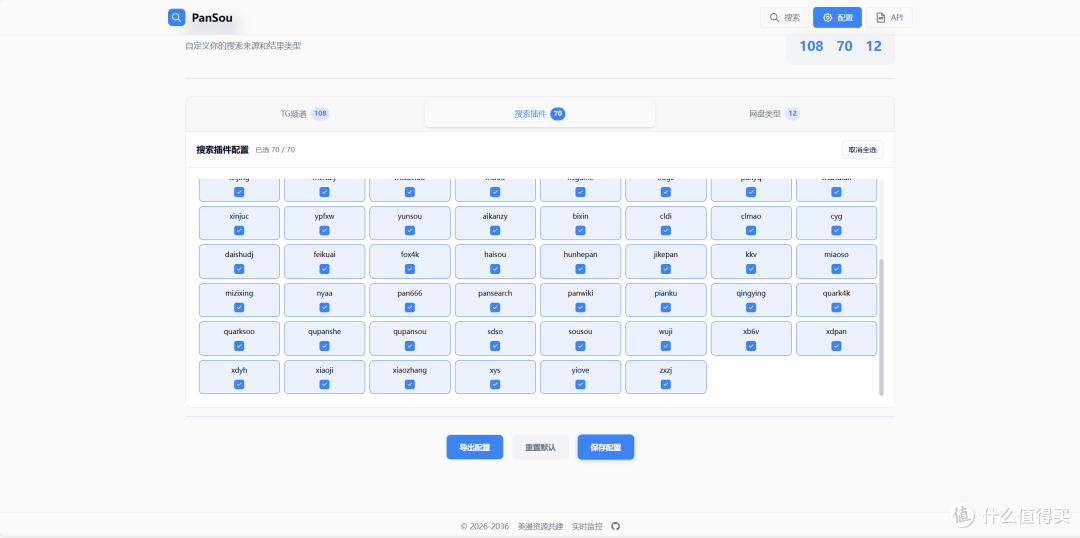Switch to the 网盘类型 tab
Viewport: 1080px width, 538px height.
pyautogui.click(x=774, y=114)
